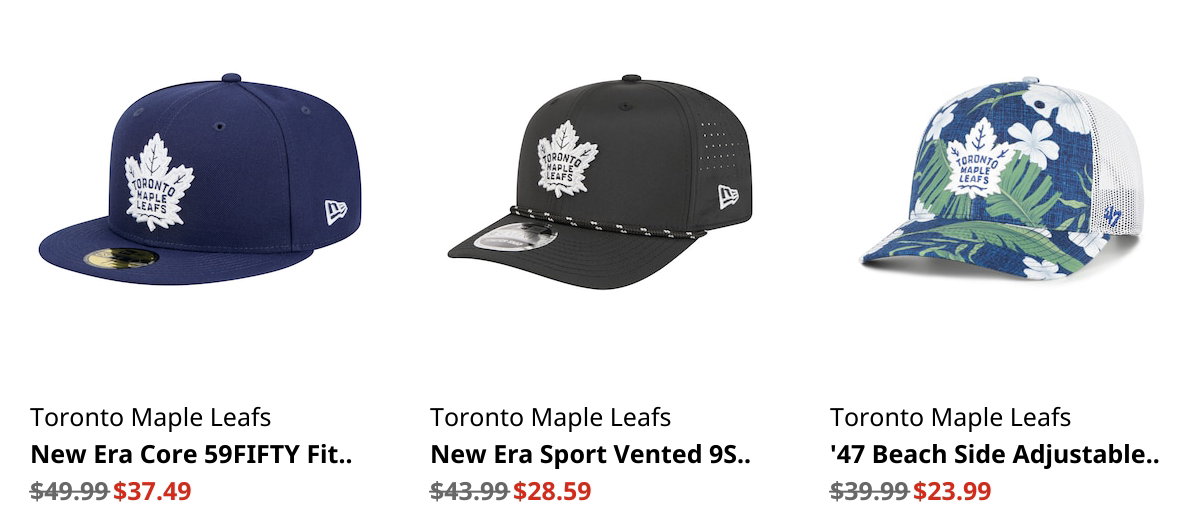
Task: Click the $23.99 sale price
Action: point(952,491)
